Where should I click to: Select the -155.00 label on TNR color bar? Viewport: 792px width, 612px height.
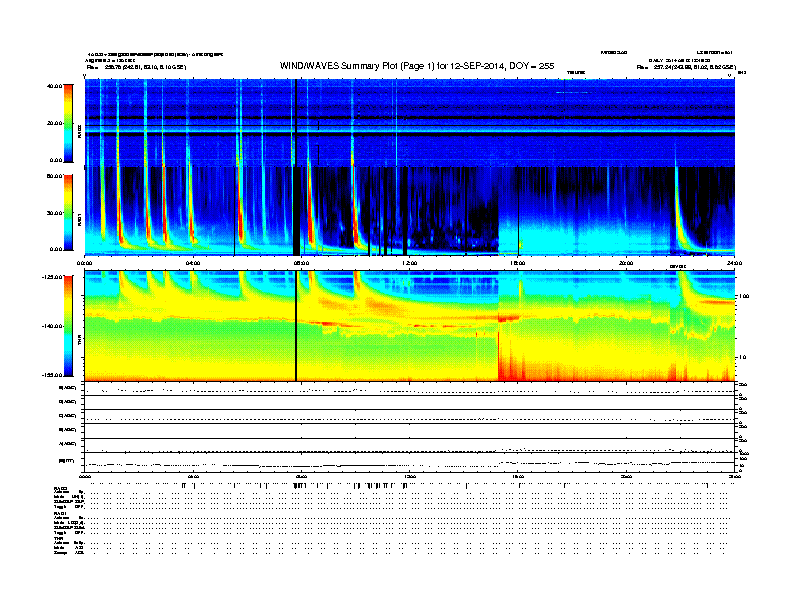point(53,375)
